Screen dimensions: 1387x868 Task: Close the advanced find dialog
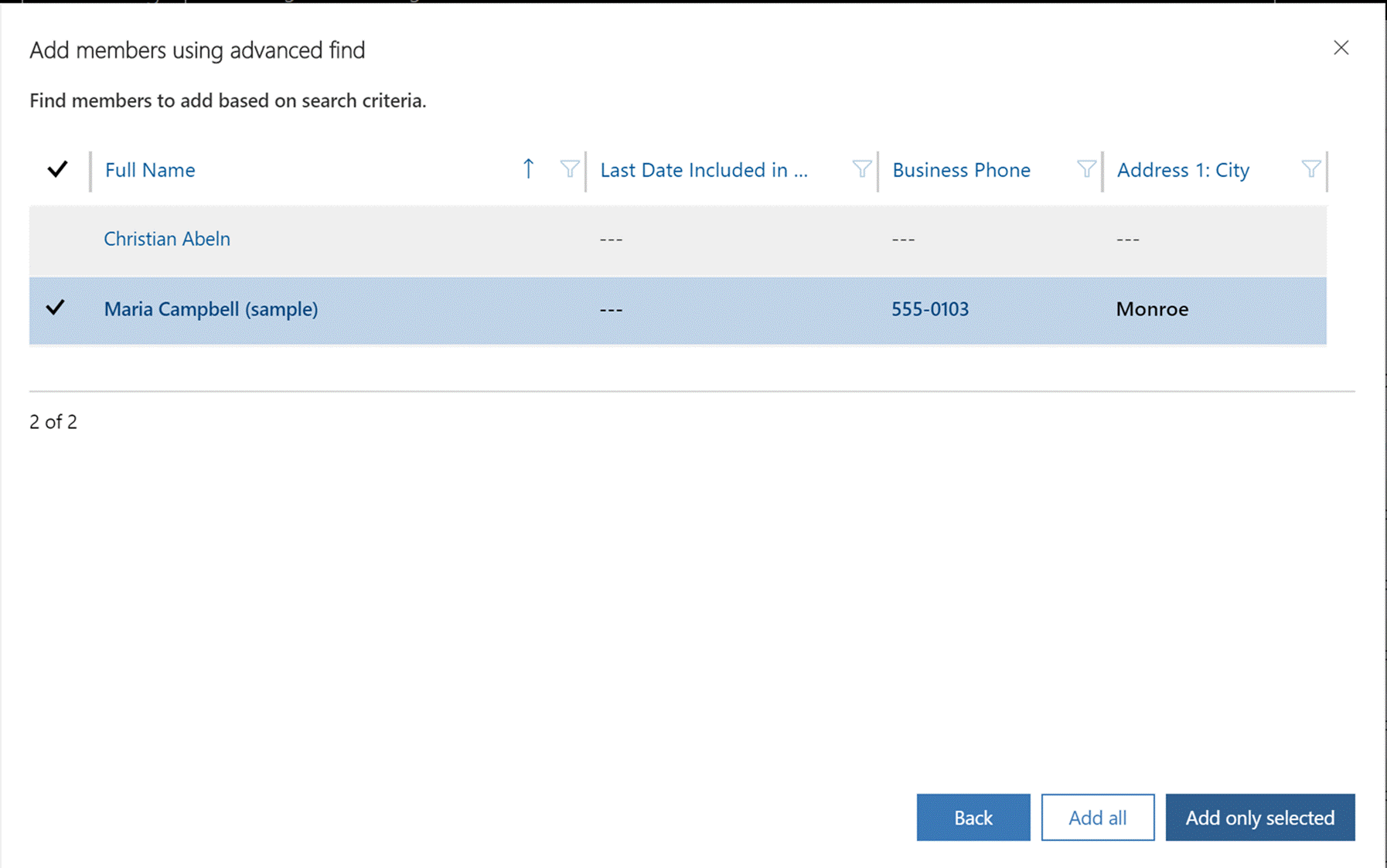point(1341,48)
